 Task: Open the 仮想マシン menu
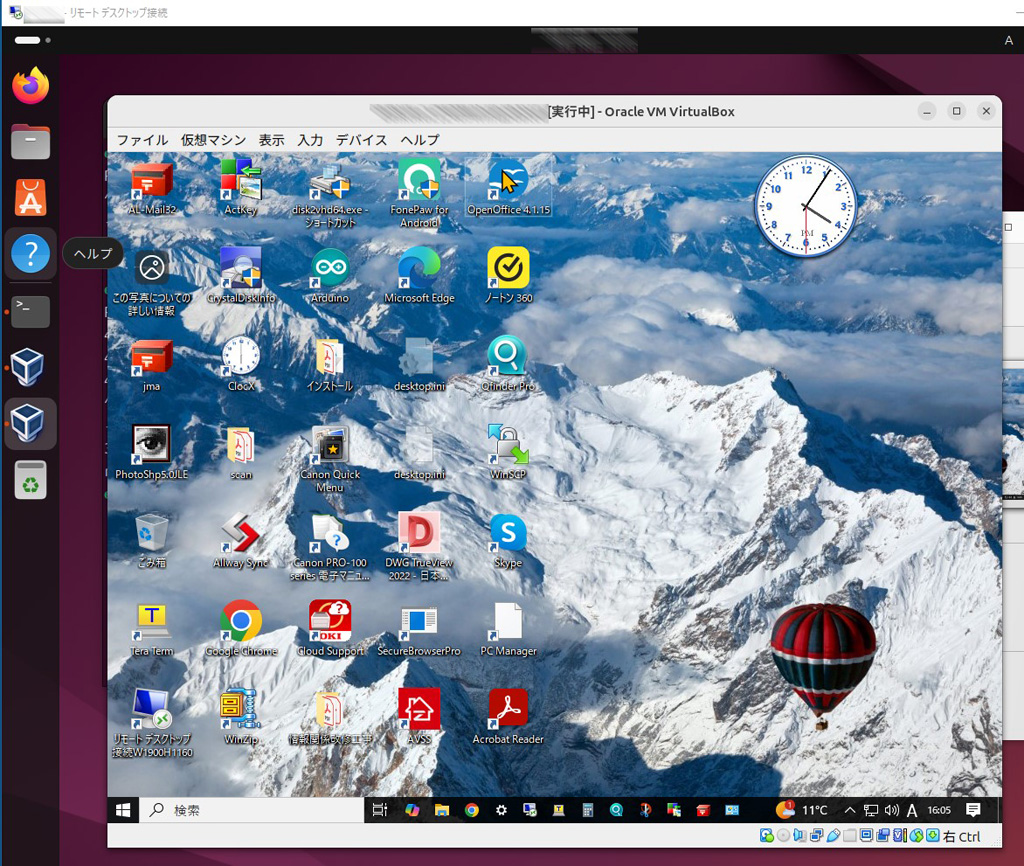213,140
